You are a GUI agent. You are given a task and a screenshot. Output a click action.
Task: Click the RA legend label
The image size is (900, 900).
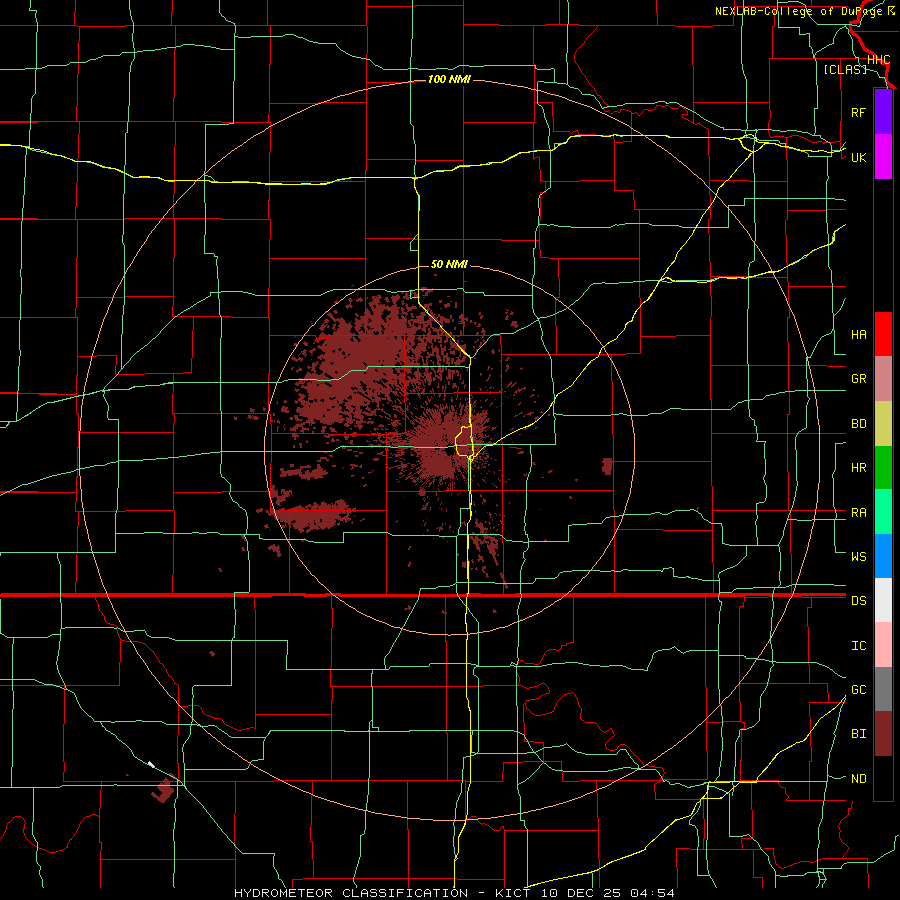click(x=858, y=512)
